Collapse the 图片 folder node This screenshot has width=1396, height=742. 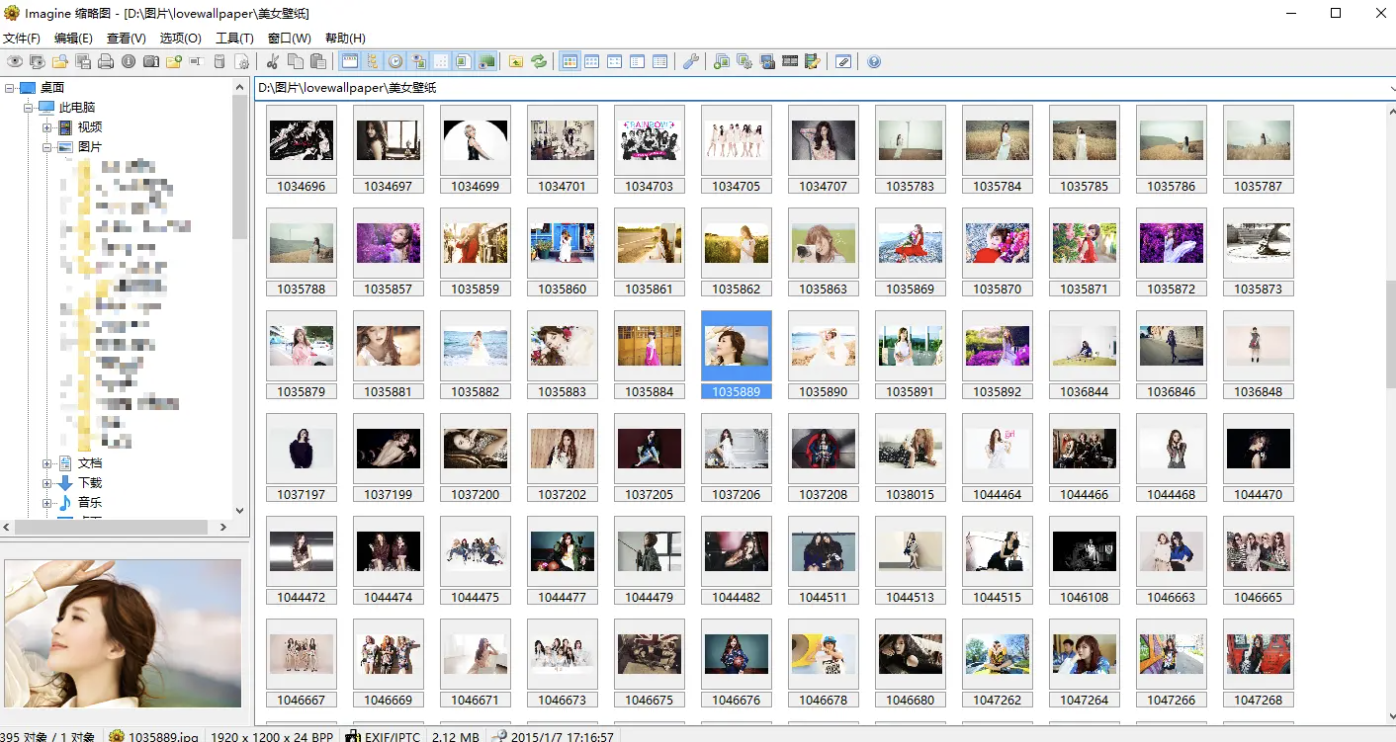tap(47, 147)
